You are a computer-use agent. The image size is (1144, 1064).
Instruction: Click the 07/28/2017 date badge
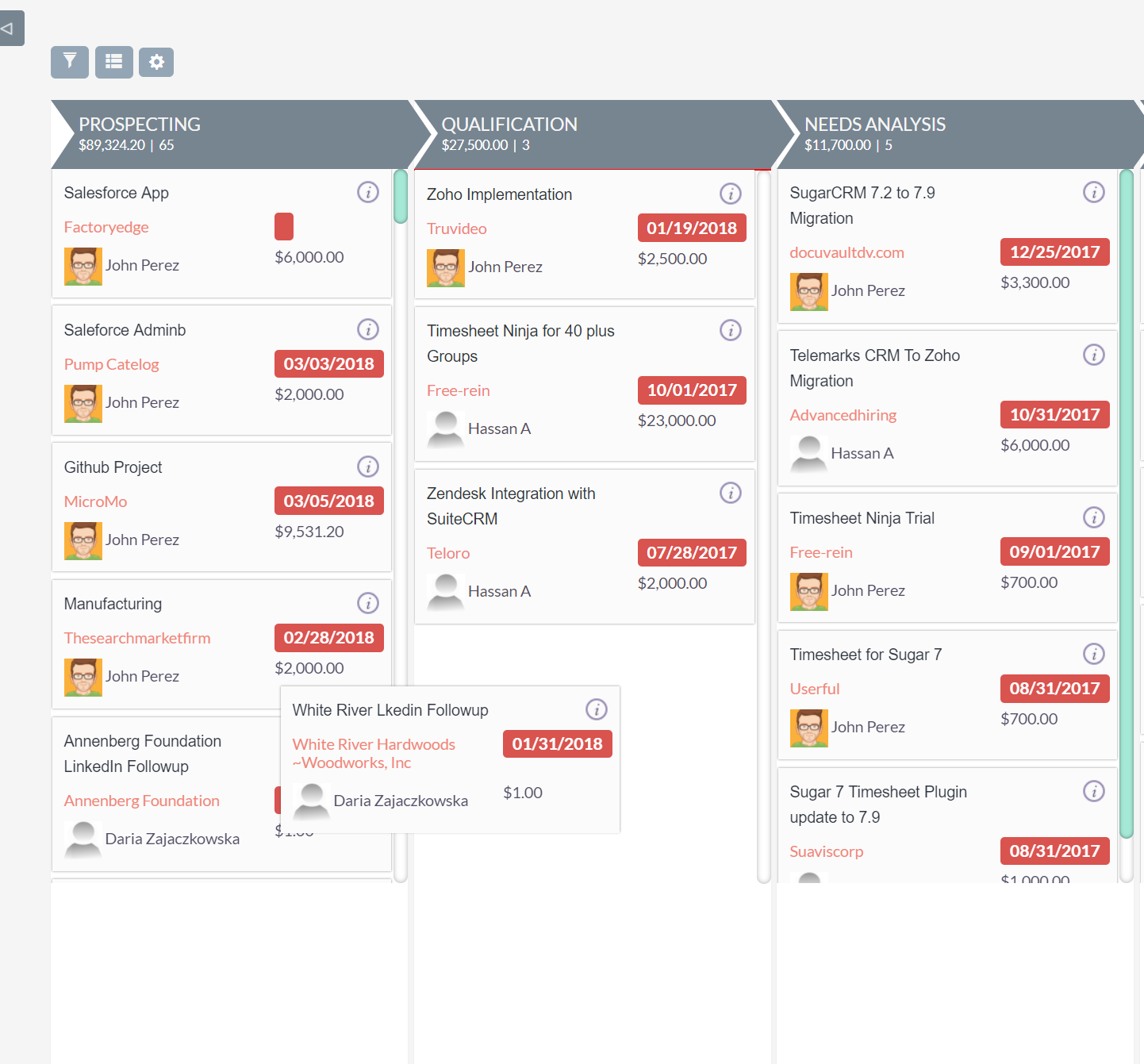click(x=692, y=552)
